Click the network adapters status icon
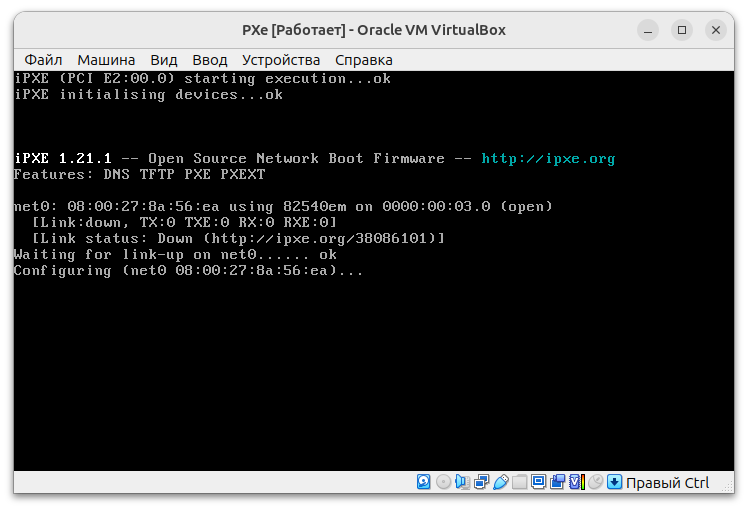The image size is (748, 510). [481, 482]
